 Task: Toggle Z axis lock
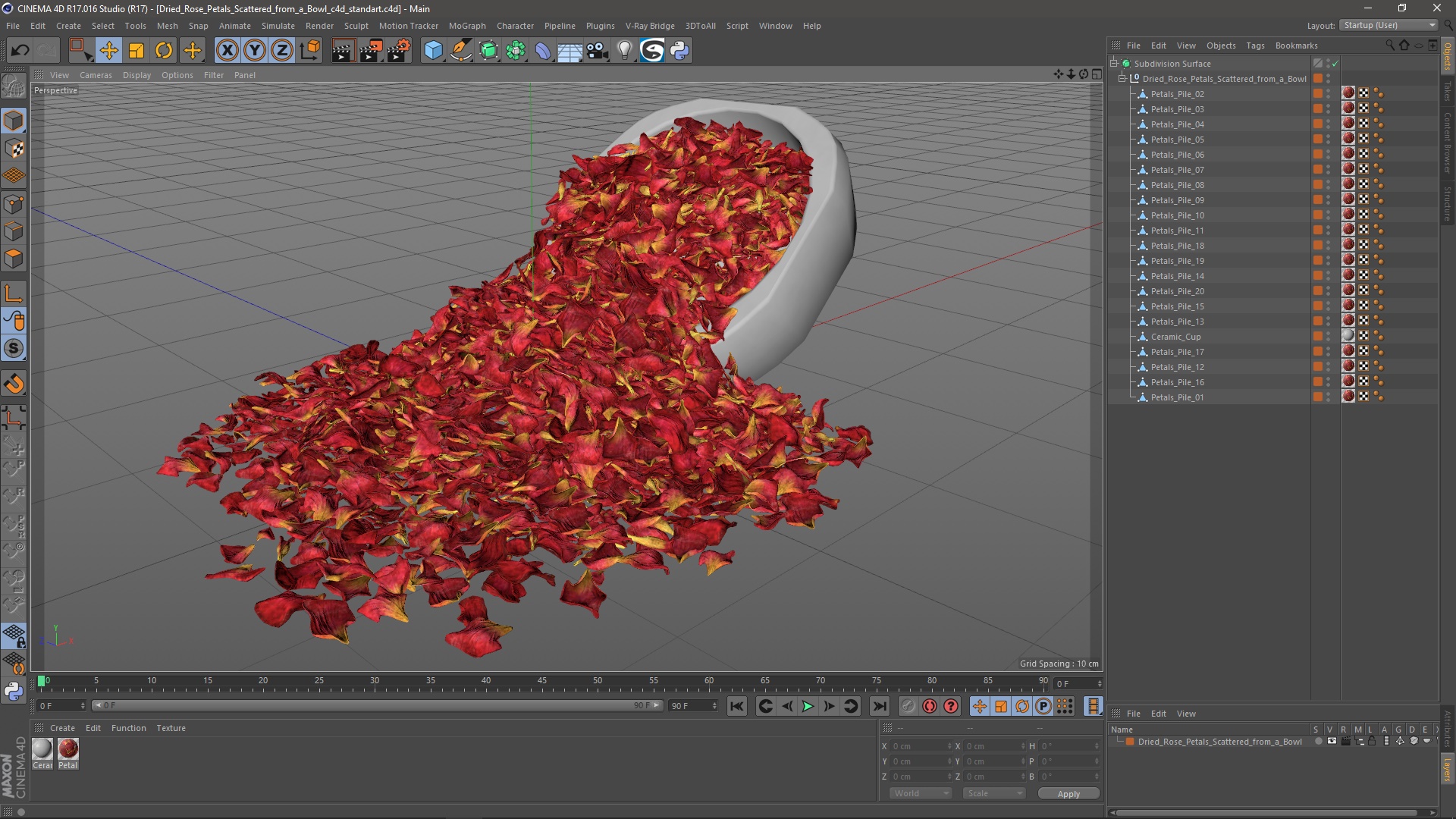point(282,51)
